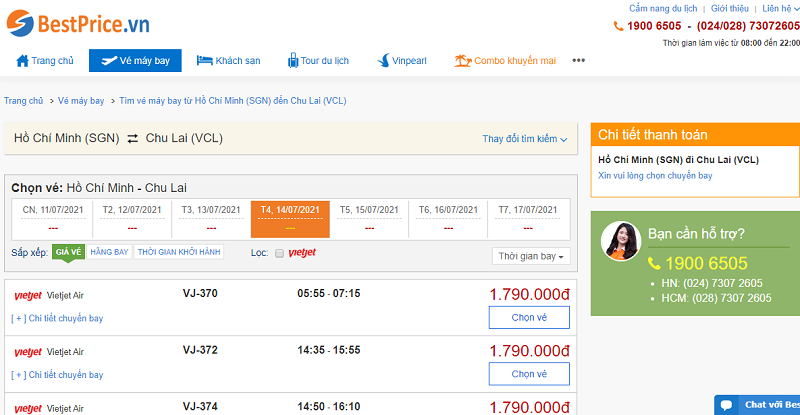Sort flights by GIÁ VÉ
Viewport: 800px width, 415px height.
pyautogui.click(x=68, y=252)
